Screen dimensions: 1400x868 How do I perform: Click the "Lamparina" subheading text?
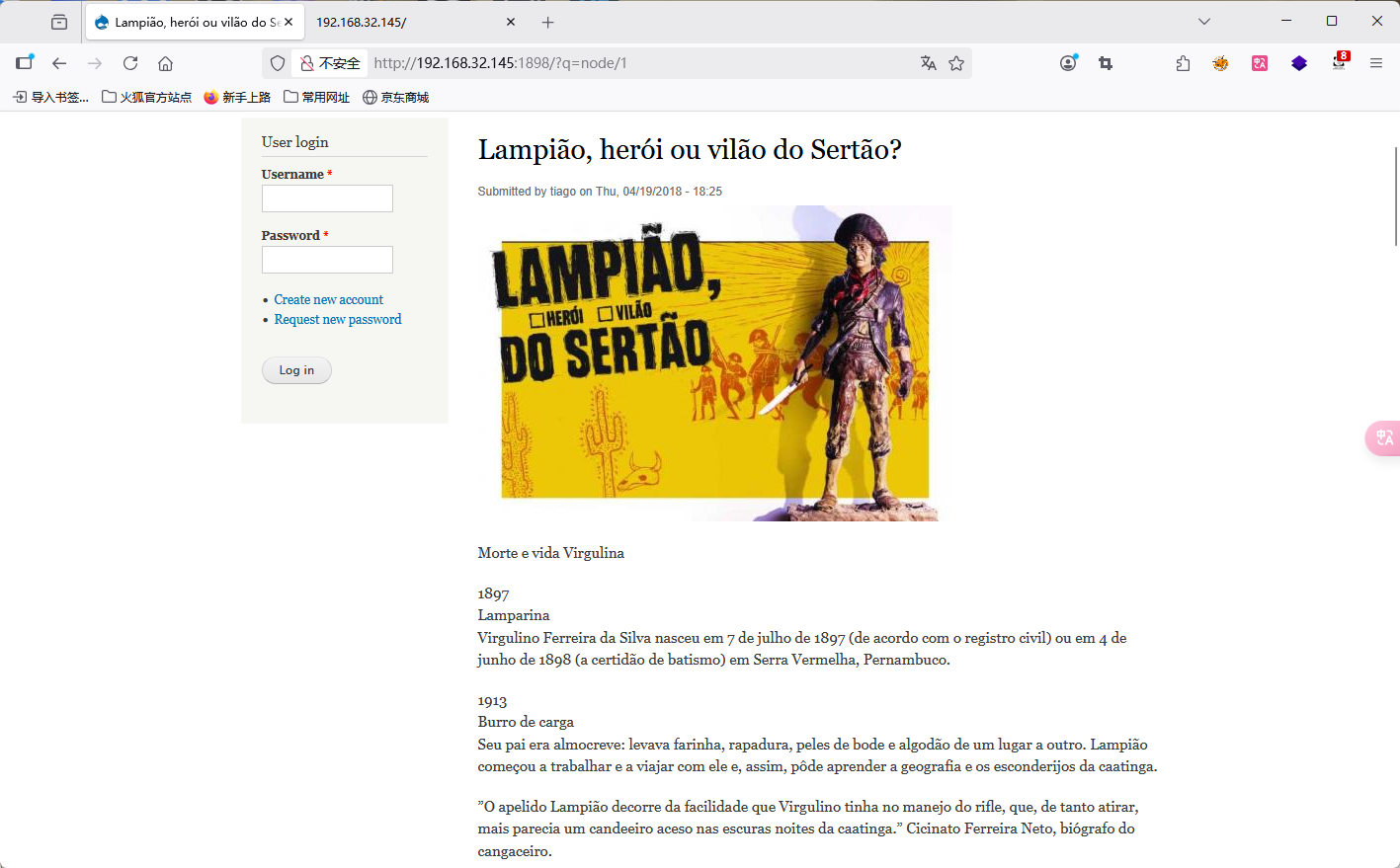[x=514, y=615]
